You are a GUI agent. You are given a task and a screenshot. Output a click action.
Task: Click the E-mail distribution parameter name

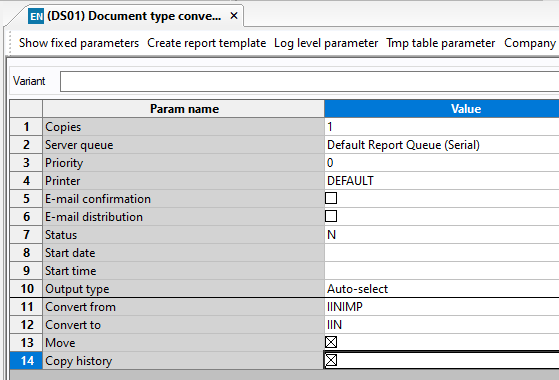(x=183, y=217)
